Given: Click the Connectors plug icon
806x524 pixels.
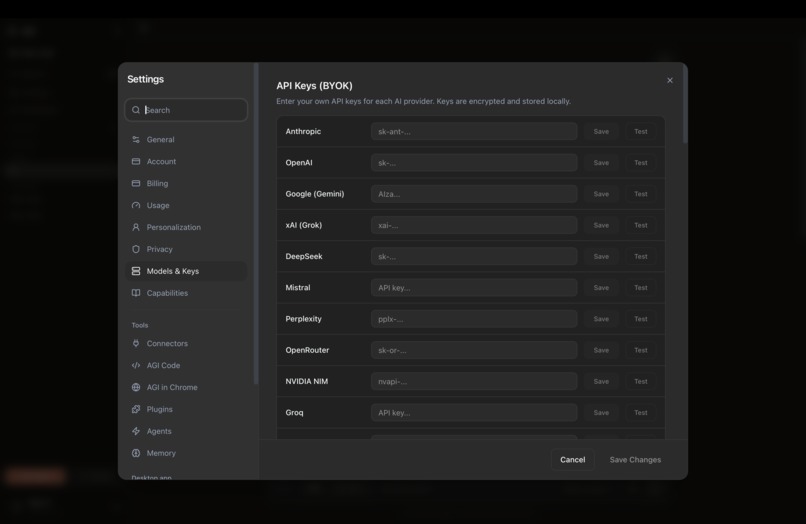Looking at the screenshot, I should click(136, 343).
